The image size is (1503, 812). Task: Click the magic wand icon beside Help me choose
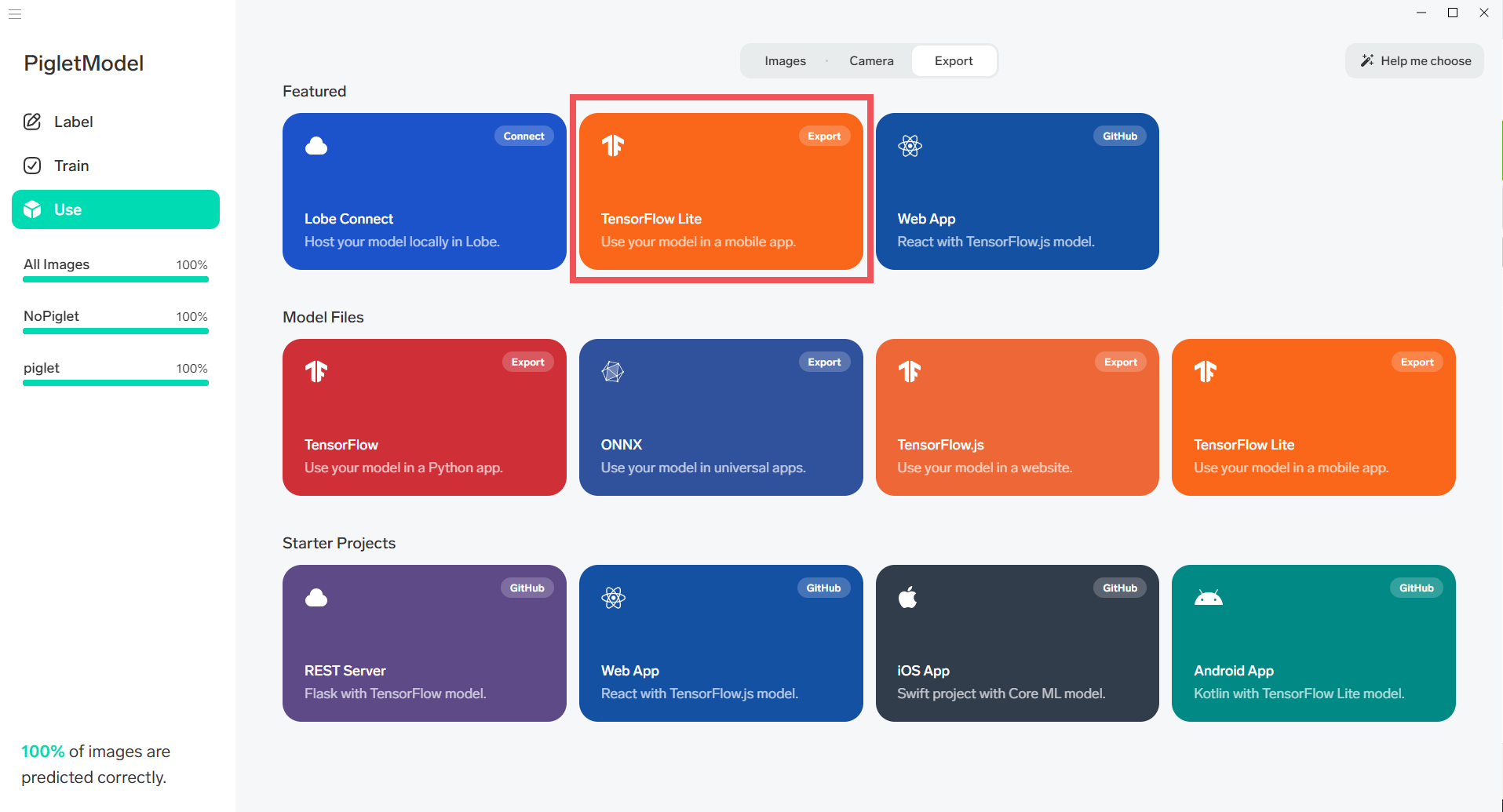click(x=1367, y=60)
